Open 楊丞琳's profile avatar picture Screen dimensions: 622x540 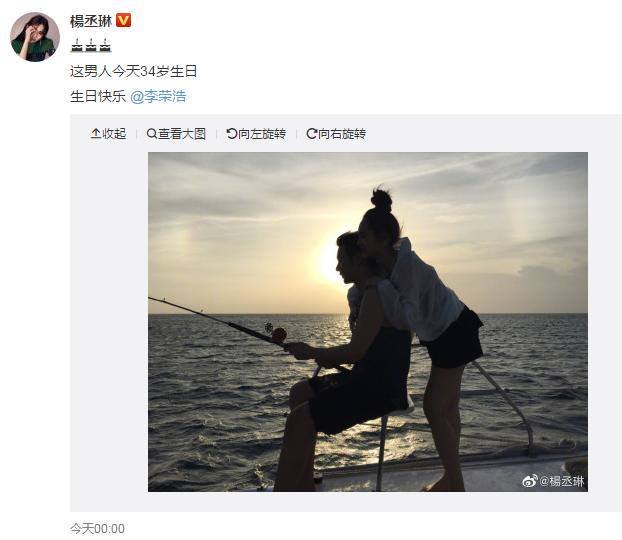(x=35, y=37)
